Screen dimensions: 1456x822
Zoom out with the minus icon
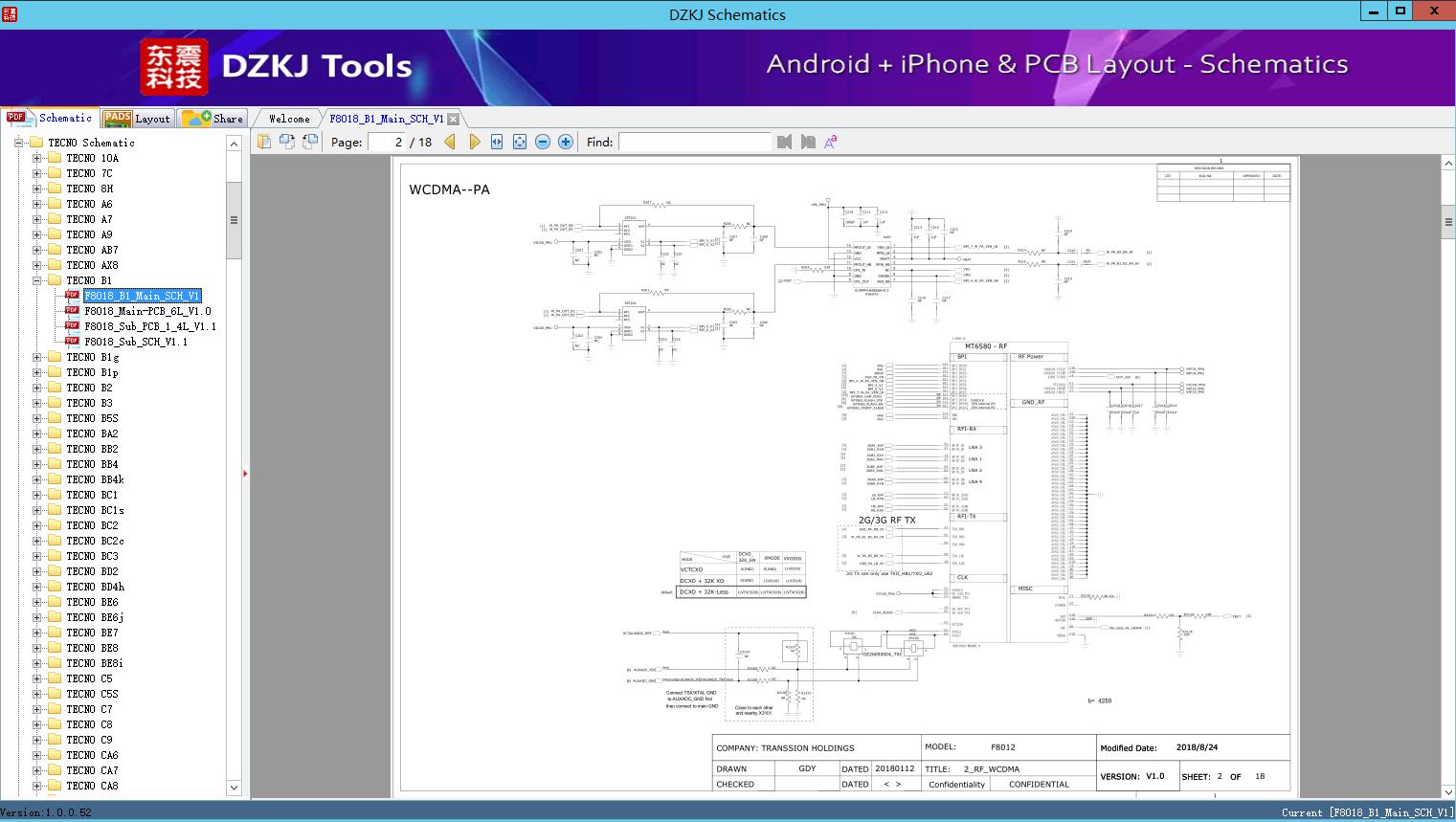point(543,142)
